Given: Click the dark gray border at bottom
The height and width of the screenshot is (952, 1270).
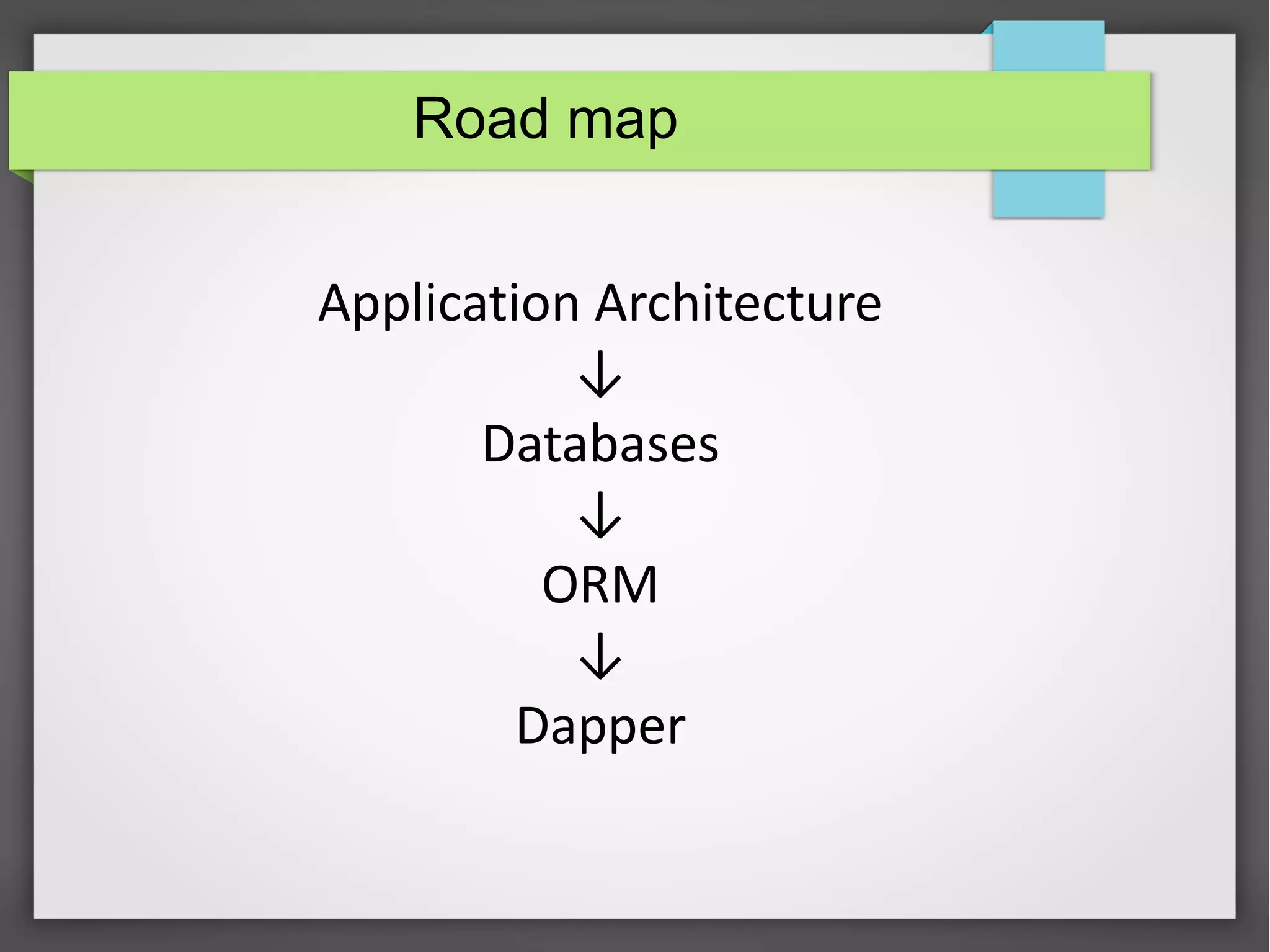Looking at the screenshot, I should click(635, 935).
